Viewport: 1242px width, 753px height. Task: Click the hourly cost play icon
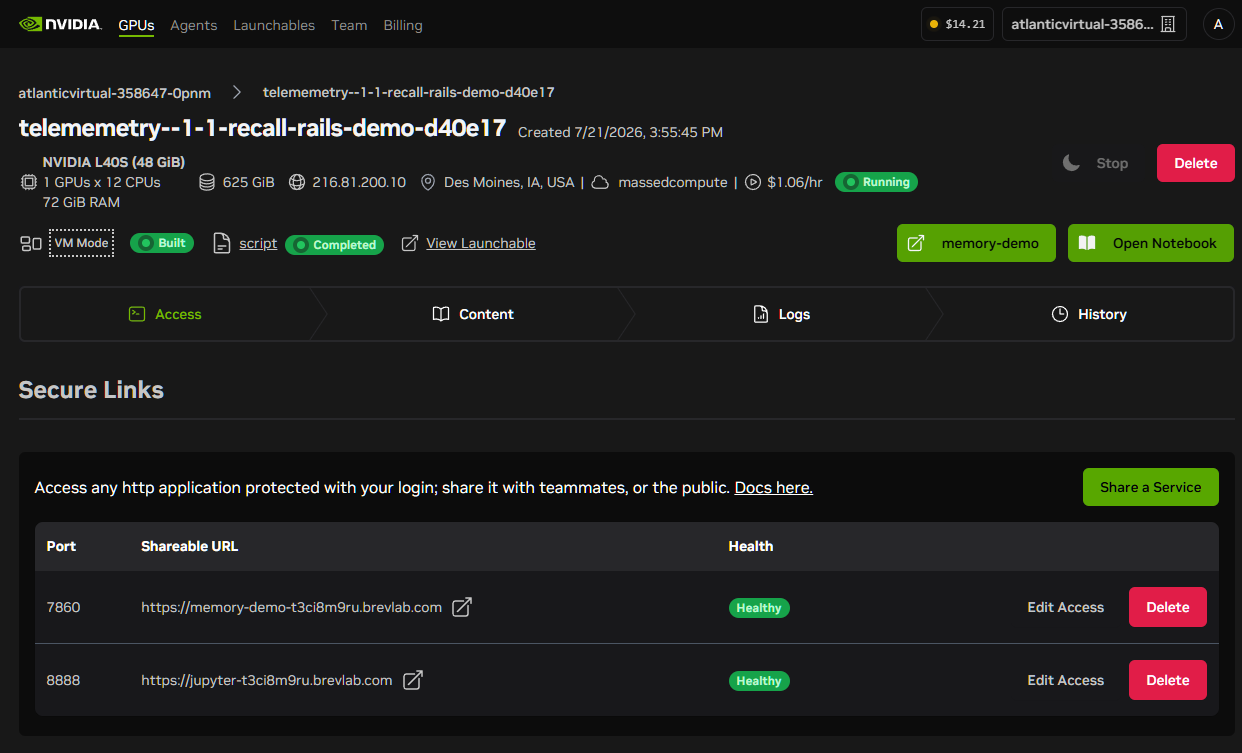click(753, 183)
